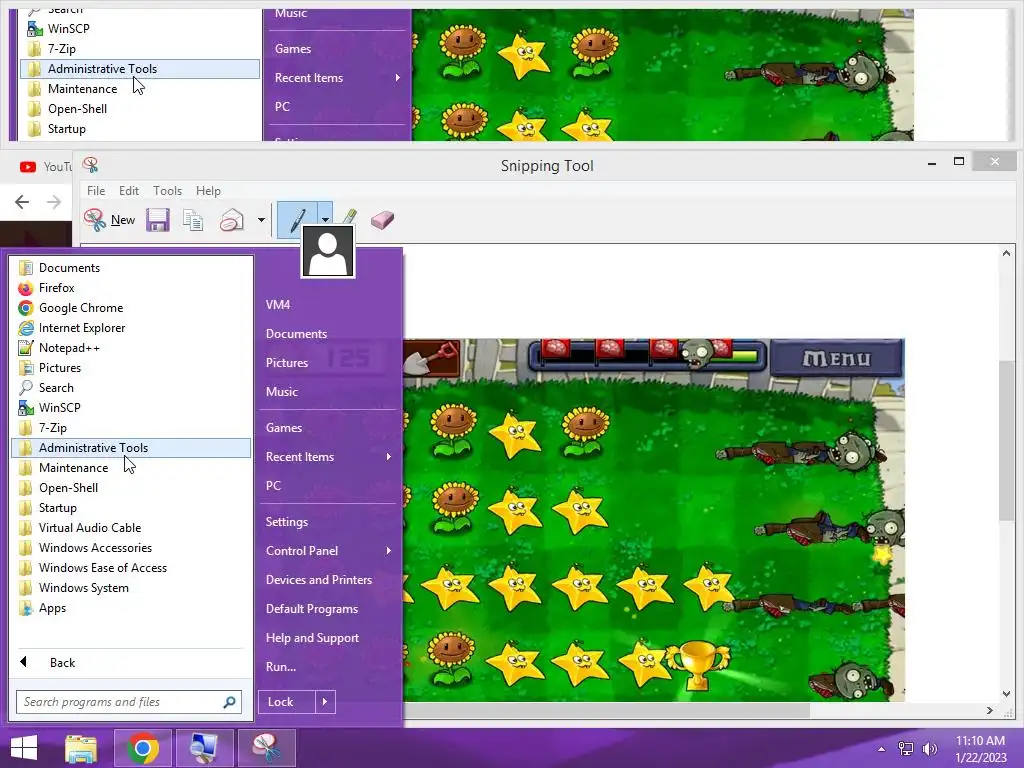The image size is (1024, 768).
Task: Expand Windows Ease of Access folder
Action: pyautogui.click(x=131, y=568)
